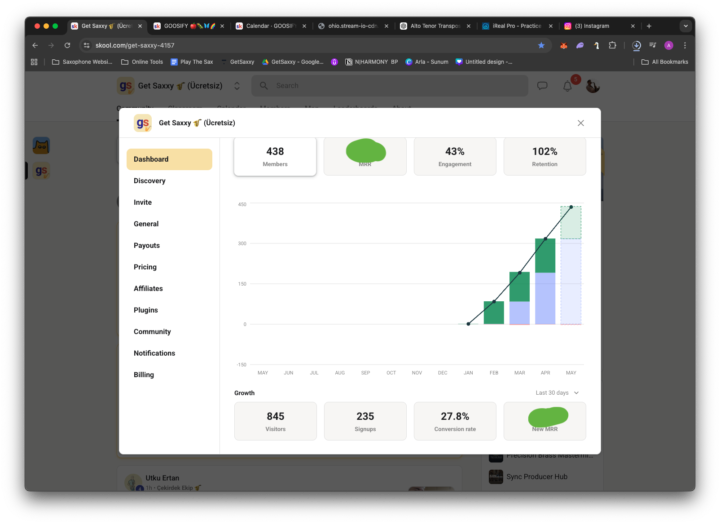Screen dimensions: 720x524
Task: Open the All Bookmarks folder
Action: [664, 62]
